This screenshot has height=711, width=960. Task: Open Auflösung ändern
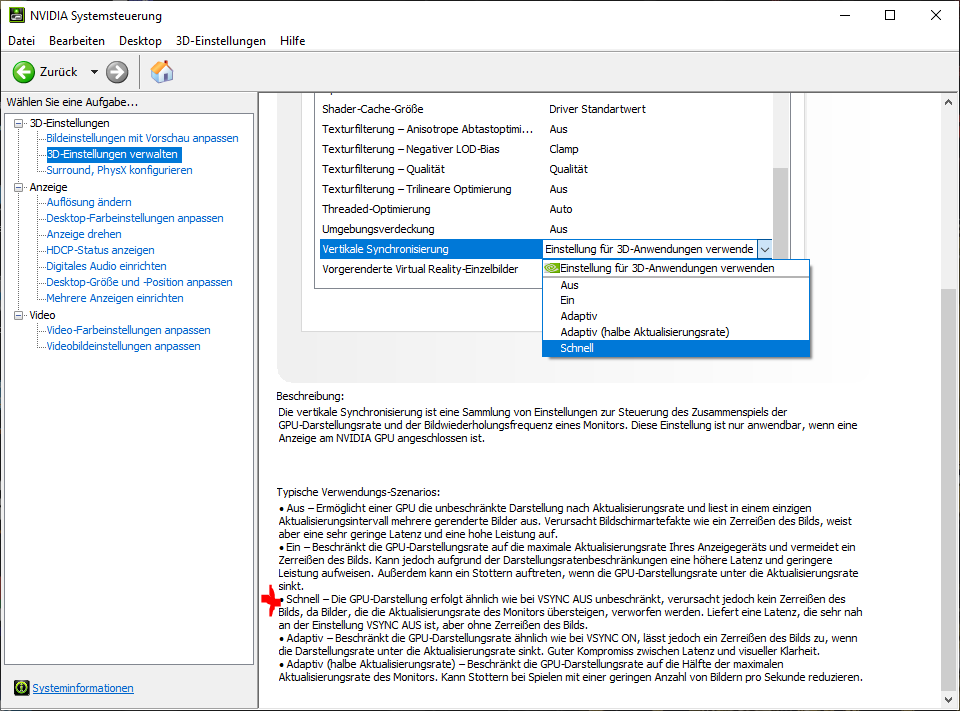tap(89, 202)
